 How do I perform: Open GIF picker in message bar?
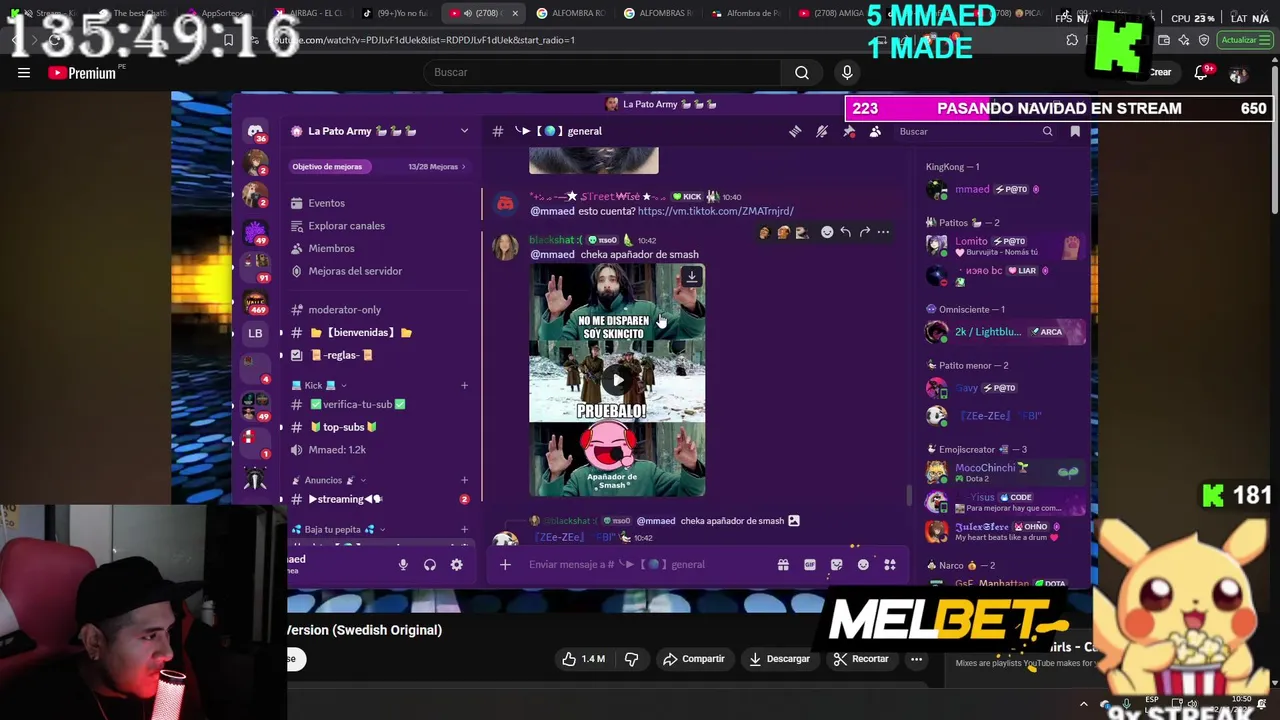(x=810, y=565)
